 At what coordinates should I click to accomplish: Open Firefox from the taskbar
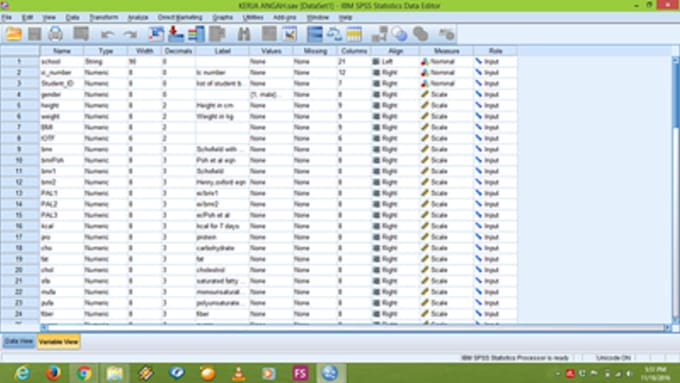click(x=53, y=373)
